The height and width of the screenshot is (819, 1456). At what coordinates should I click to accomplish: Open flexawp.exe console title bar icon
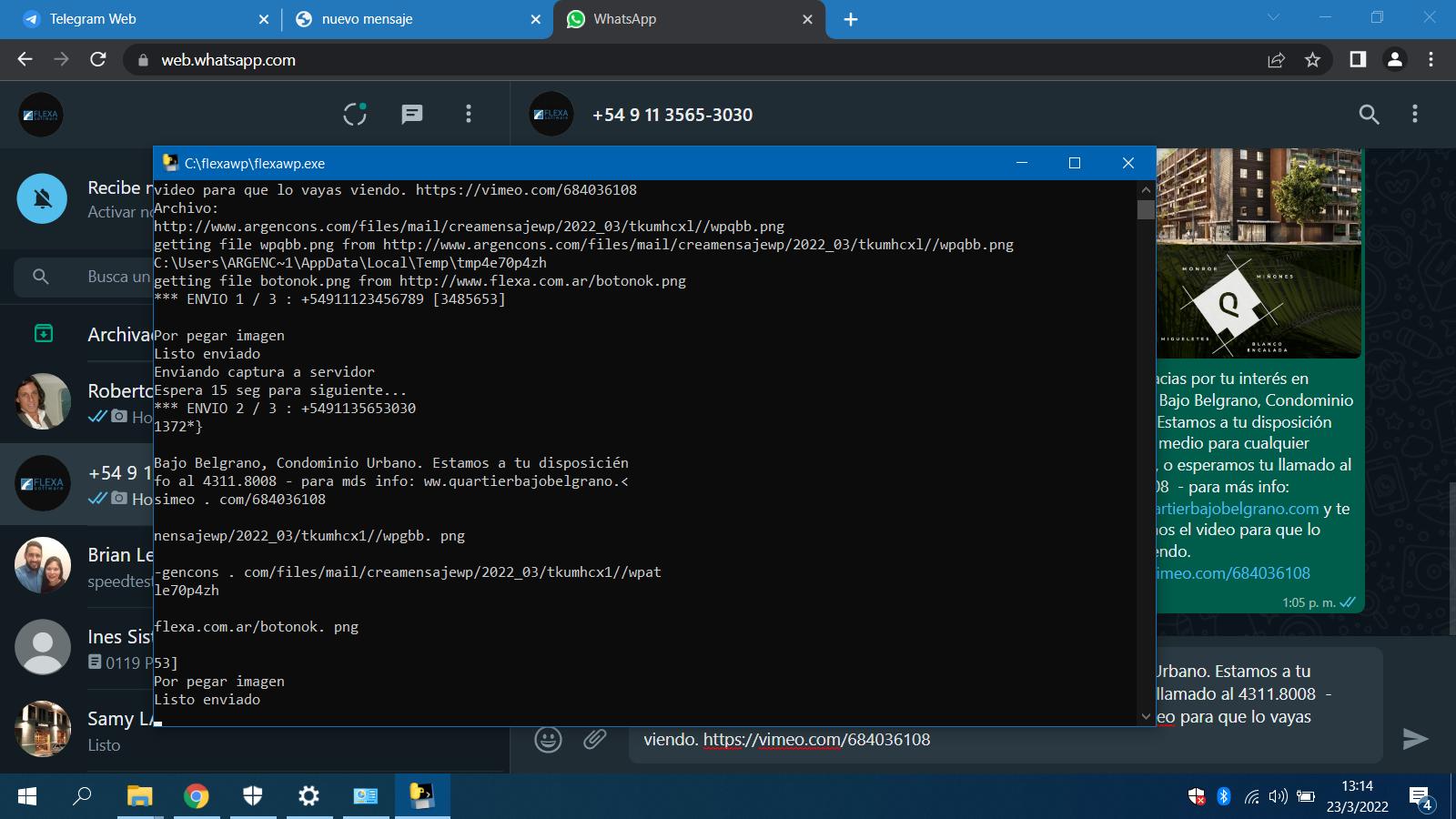170,163
